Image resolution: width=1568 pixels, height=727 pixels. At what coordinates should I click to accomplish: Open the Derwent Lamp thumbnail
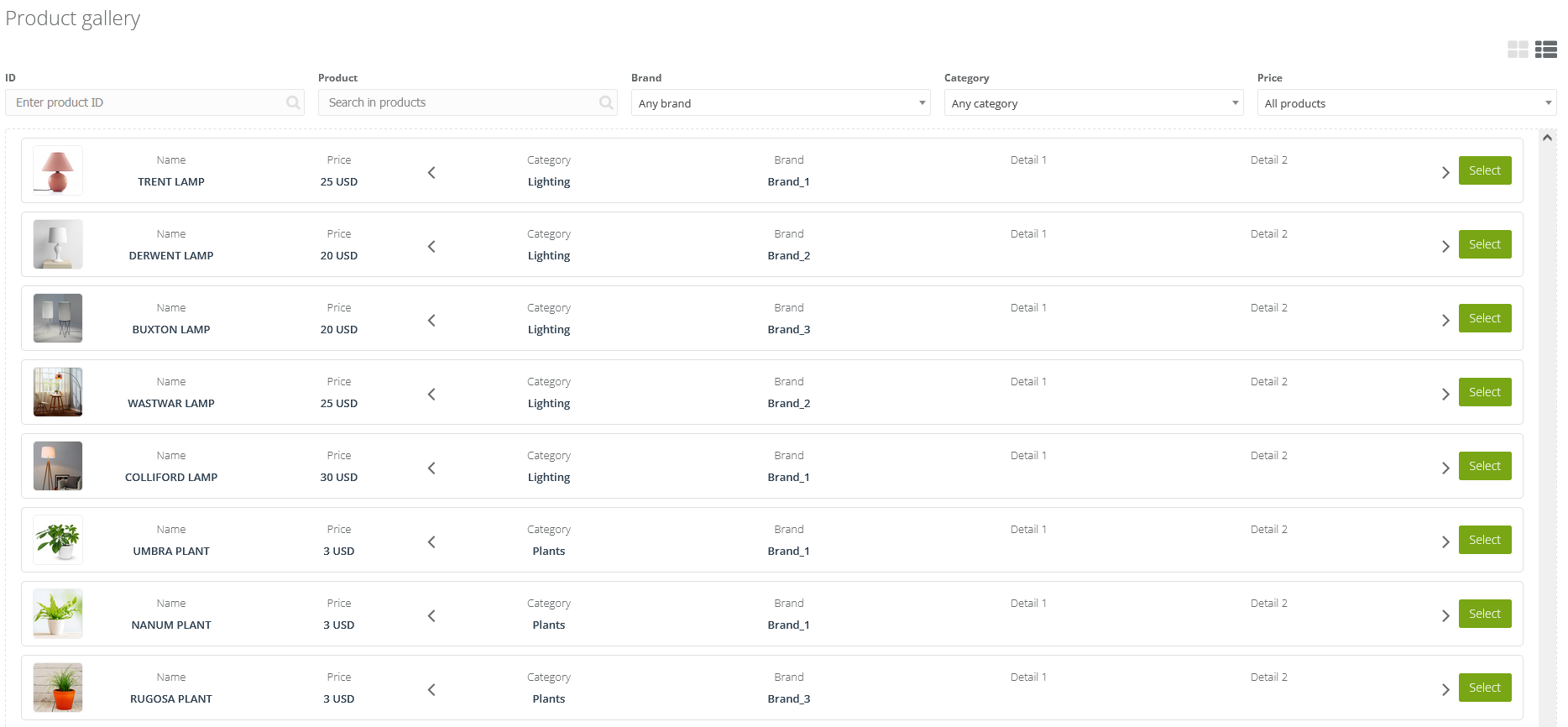[58, 244]
